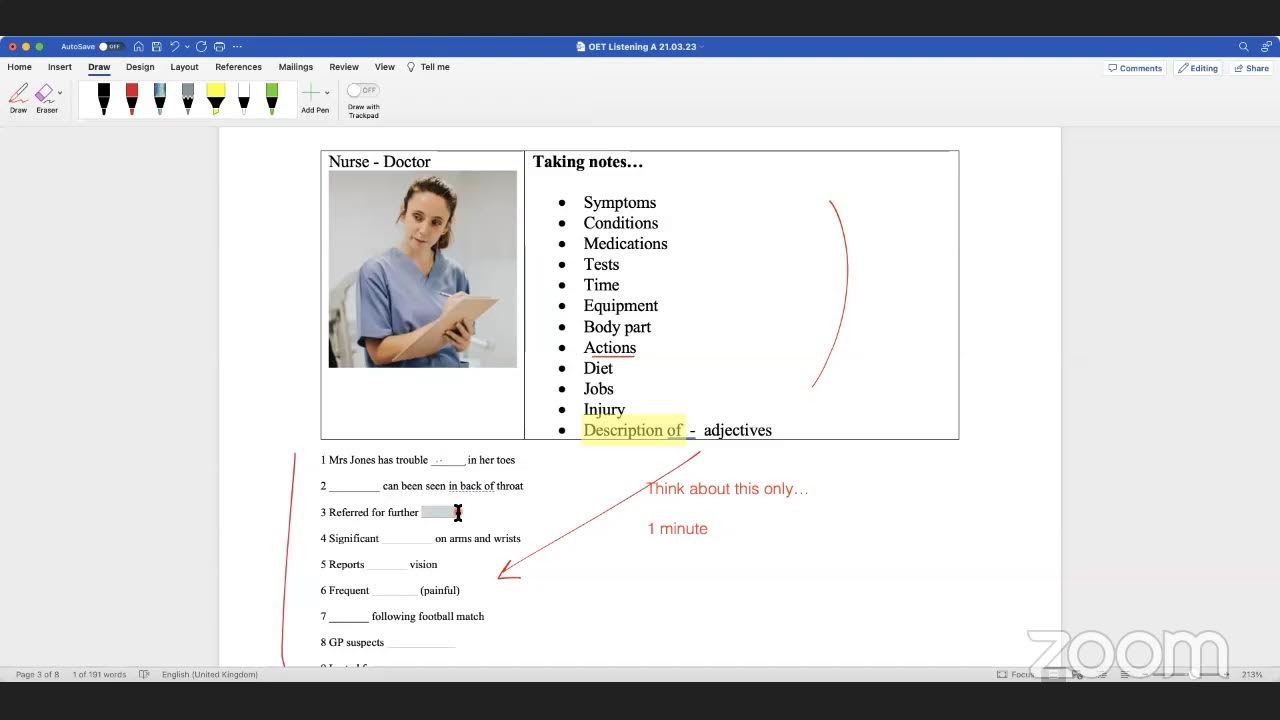Expand the Add Pen dropdown arrow
The height and width of the screenshot is (720, 1280).
(x=327, y=93)
